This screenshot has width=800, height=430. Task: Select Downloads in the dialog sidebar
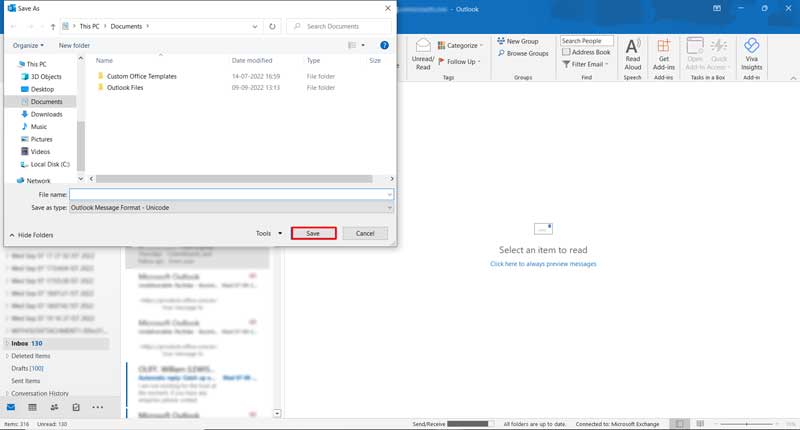coord(42,114)
